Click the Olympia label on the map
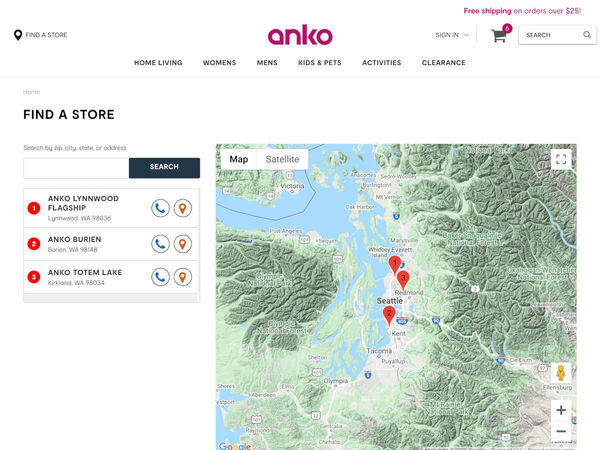This screenshot has height=450, width=600. (x=336, y=381)
